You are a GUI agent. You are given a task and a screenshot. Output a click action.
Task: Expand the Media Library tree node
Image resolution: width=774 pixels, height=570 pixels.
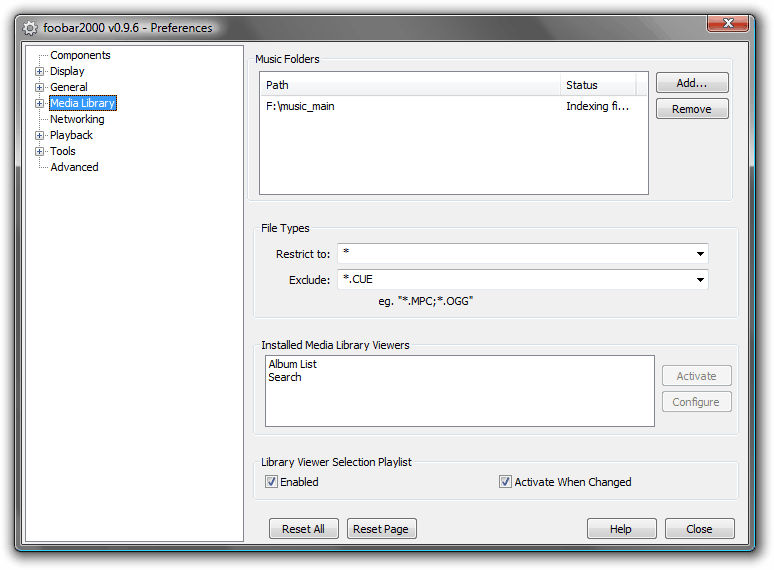coord(39,104)
